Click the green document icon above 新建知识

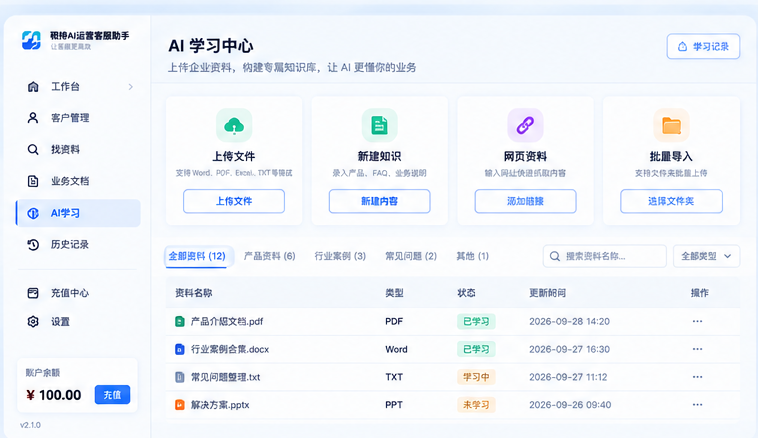pyautogui.click(x=379, y=126)
